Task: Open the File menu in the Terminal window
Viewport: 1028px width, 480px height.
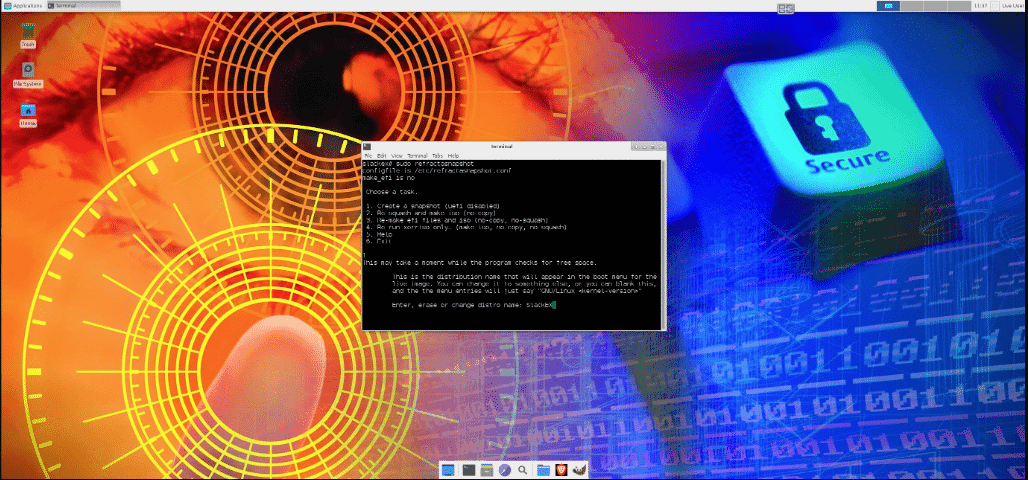Action: pyautogui.click(x=368, y=155)
